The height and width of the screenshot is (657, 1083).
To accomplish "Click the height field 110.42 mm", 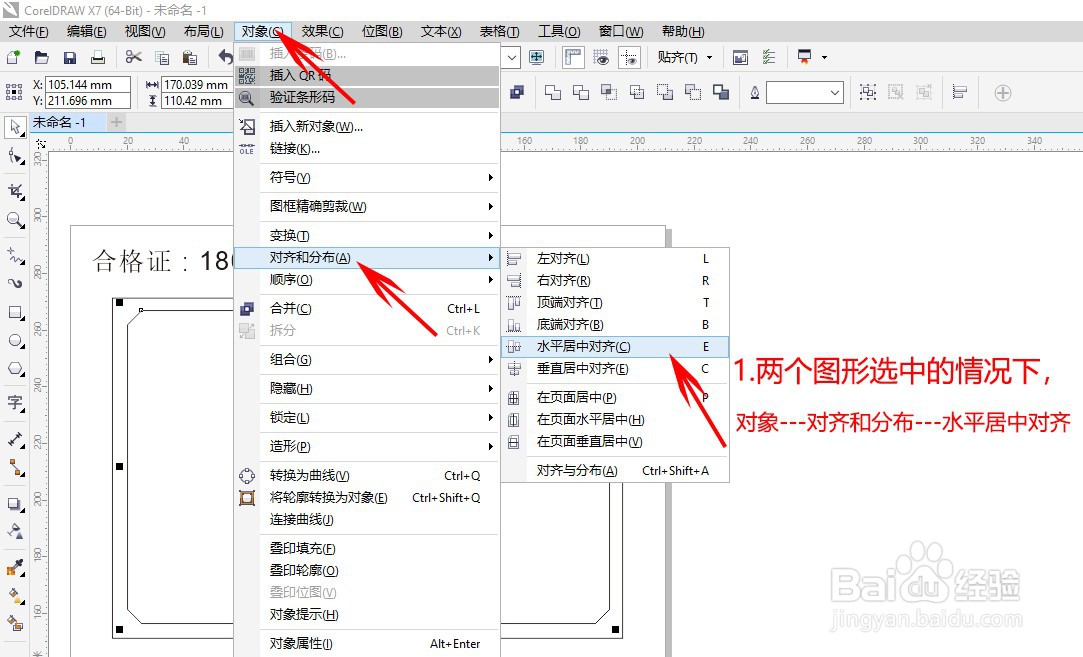I will click(196, 101).
